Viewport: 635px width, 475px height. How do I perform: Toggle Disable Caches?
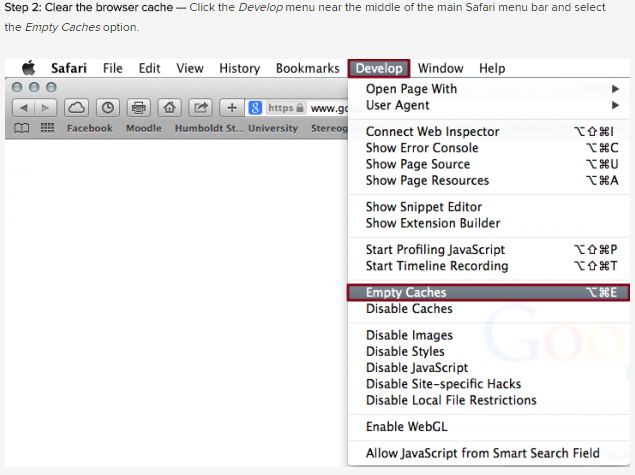(489, 309)
